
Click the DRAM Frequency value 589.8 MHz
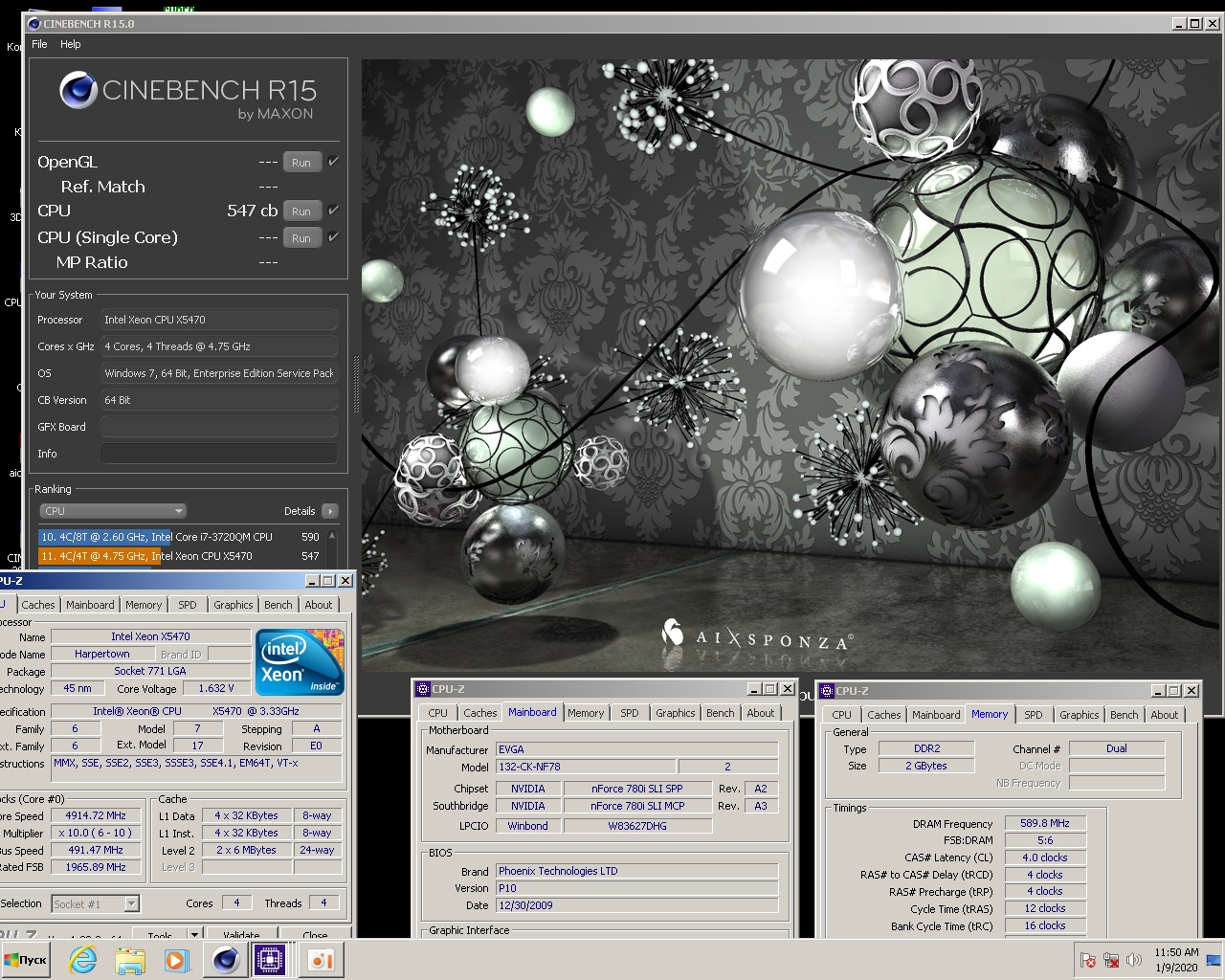(x=1045, y=823)
